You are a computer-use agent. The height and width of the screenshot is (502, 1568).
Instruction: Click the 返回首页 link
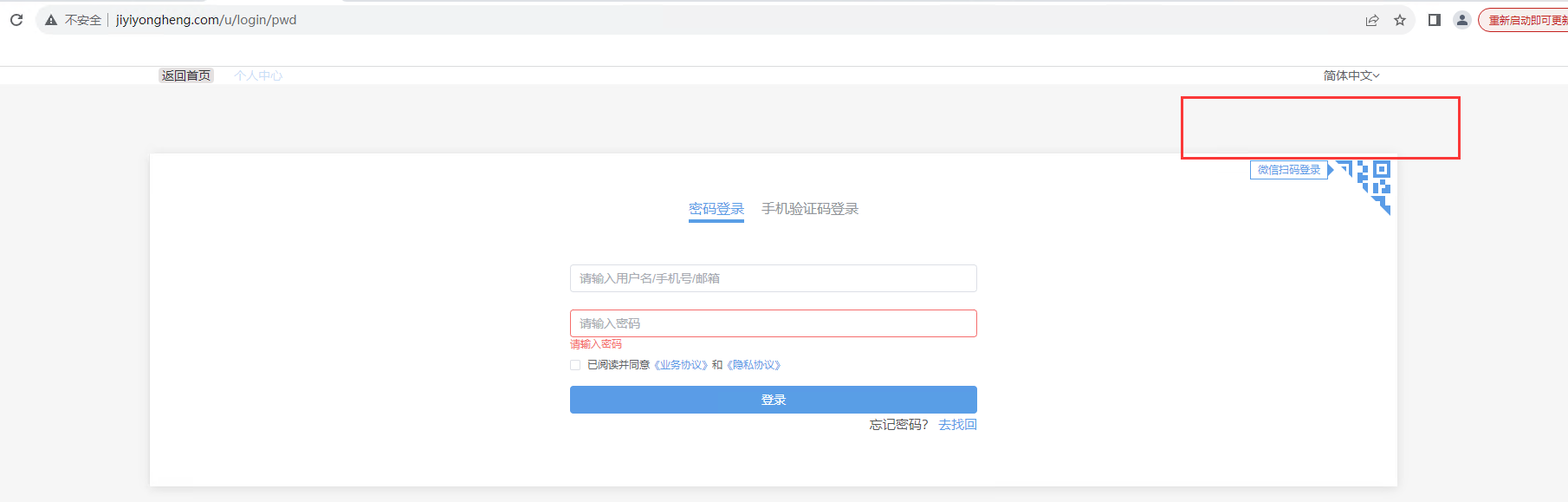click(186, 75)
